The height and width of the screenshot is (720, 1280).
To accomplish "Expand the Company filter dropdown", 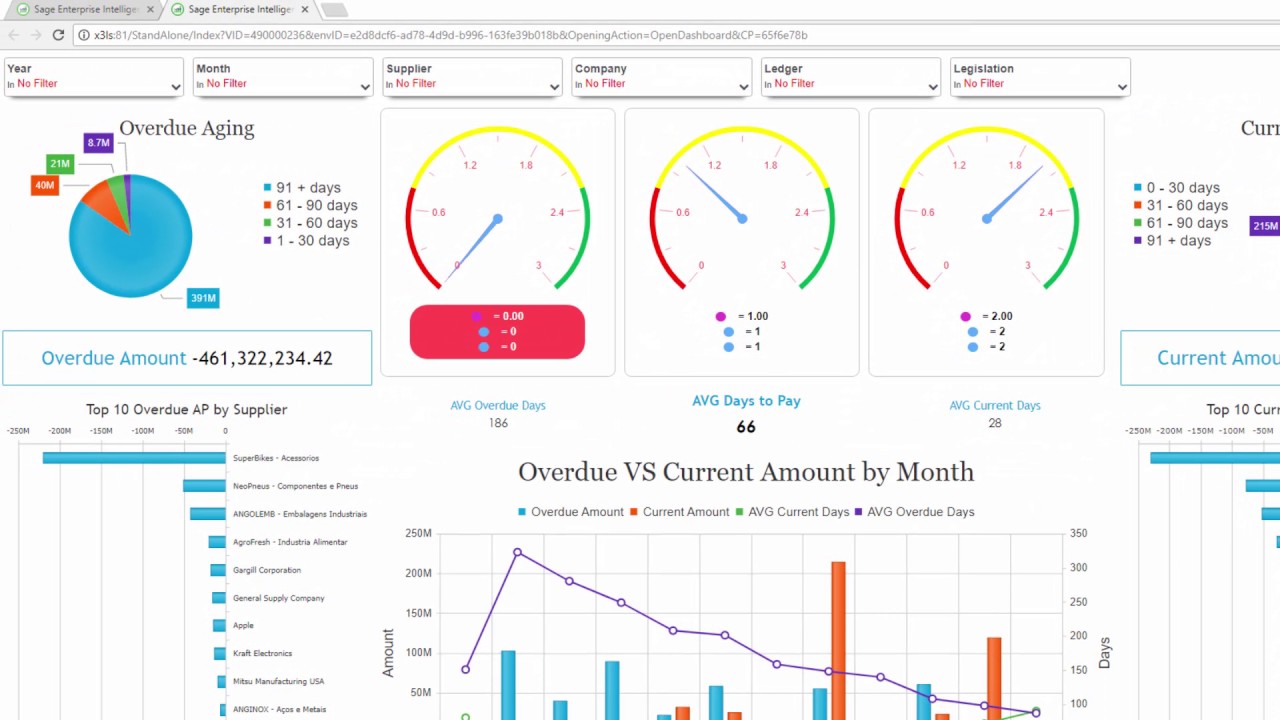I will click(x=661, y=76).
